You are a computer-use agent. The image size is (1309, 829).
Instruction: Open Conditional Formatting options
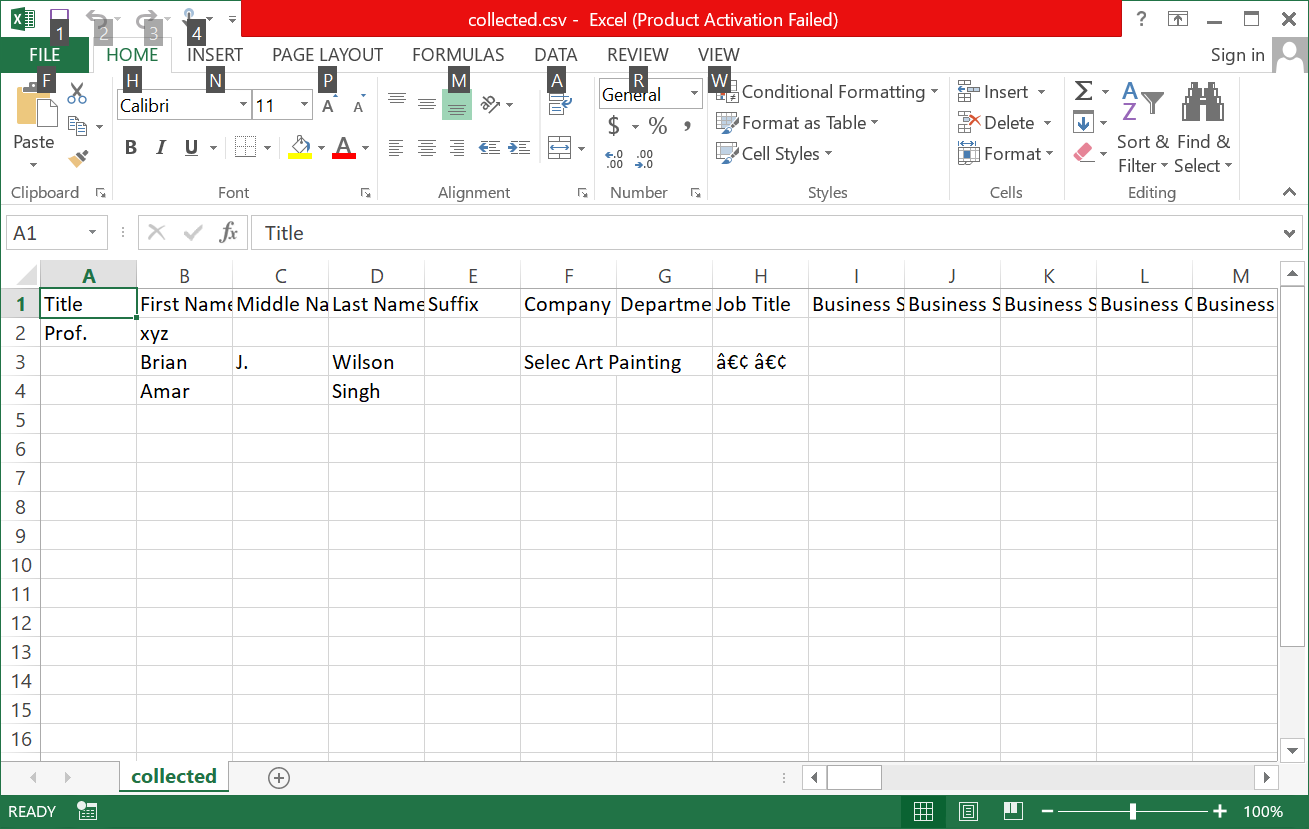[x=826, y=91]
